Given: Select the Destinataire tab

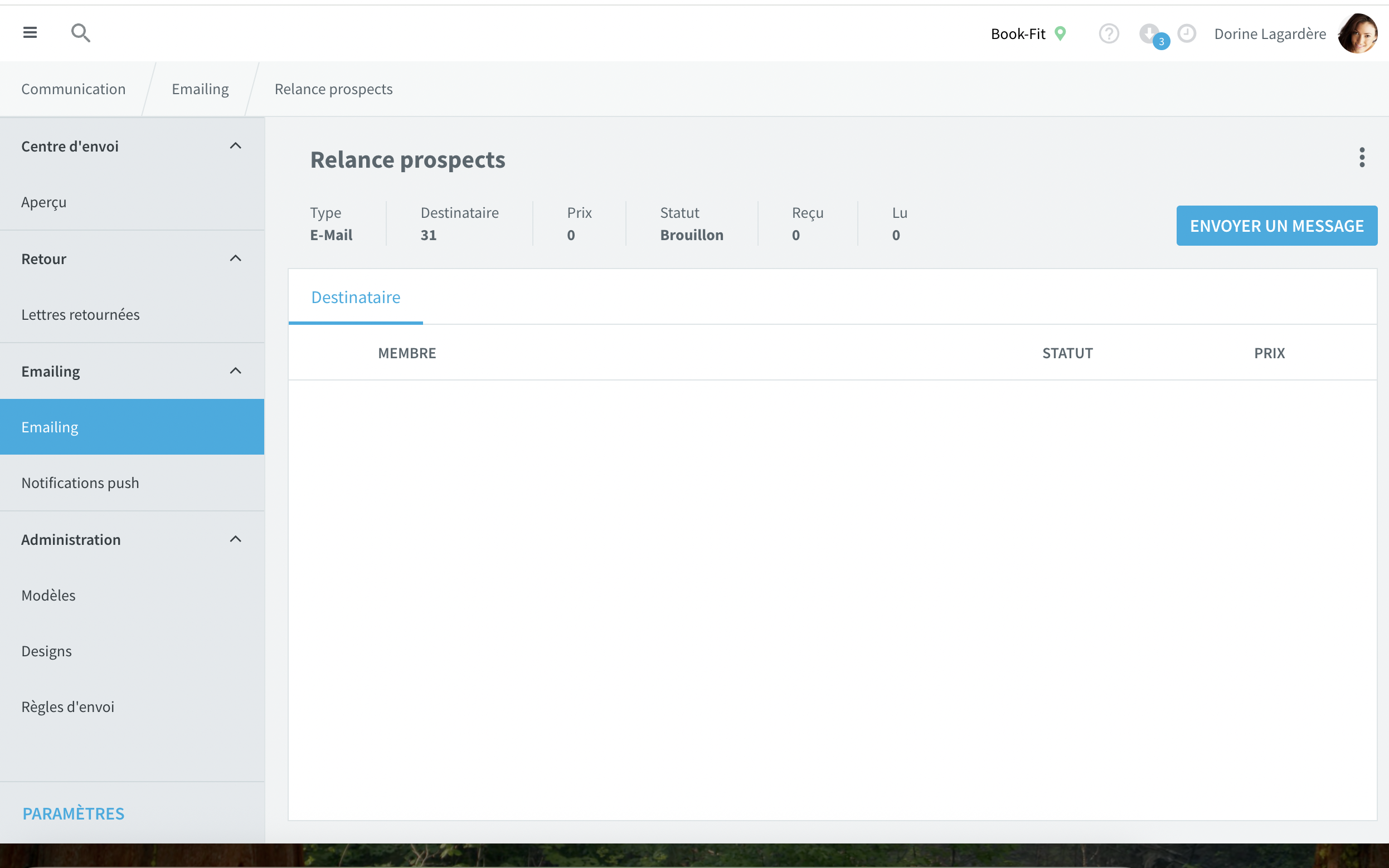Looking at the screenshot, I should (356, 297).
